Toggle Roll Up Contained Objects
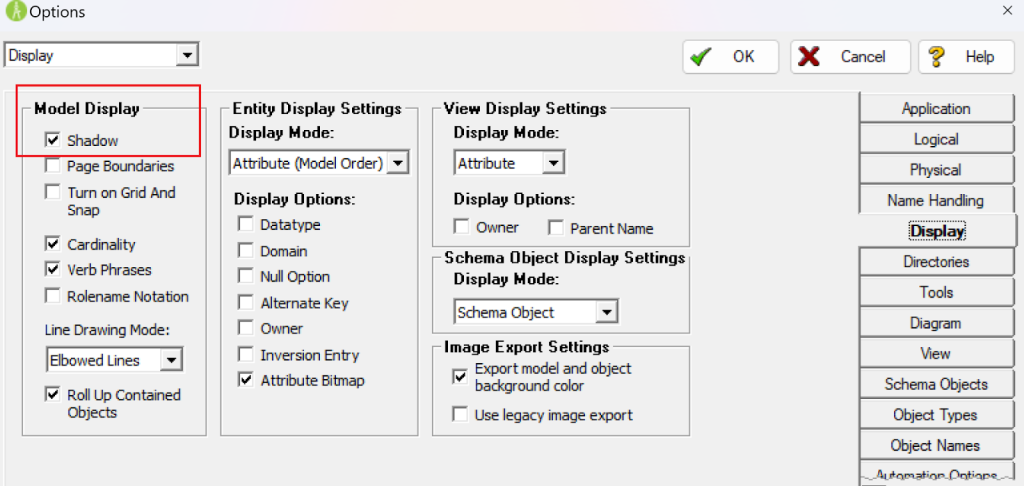The image size is (1024, 486). [x=53, y=395]
